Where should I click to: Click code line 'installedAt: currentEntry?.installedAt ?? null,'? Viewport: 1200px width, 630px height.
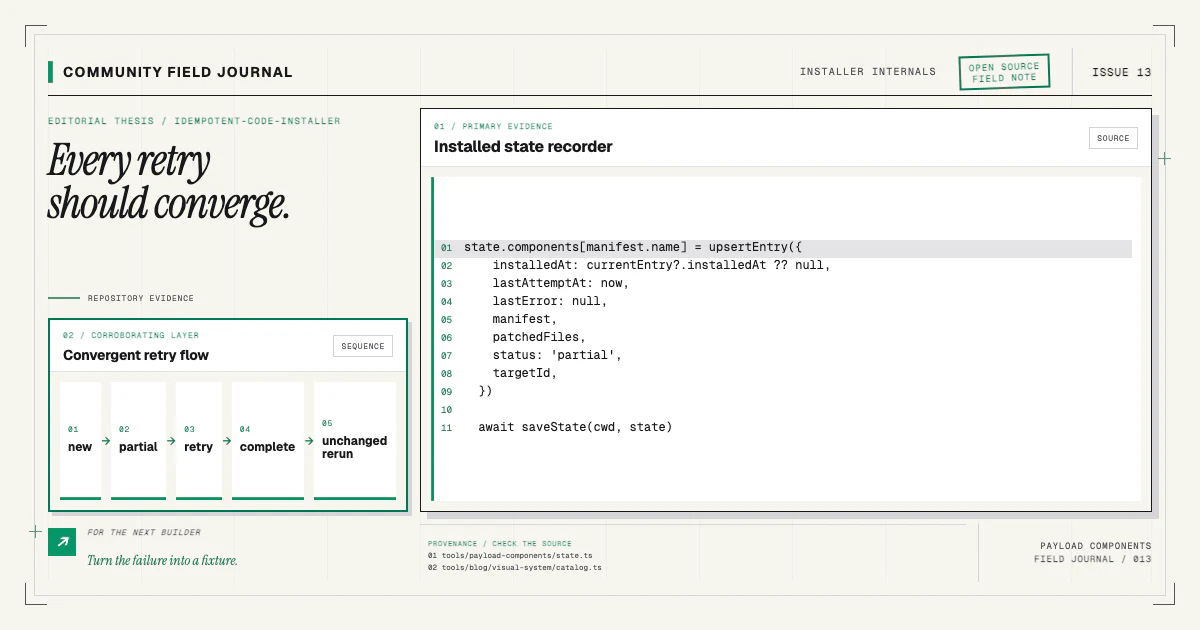click(662, 265)
